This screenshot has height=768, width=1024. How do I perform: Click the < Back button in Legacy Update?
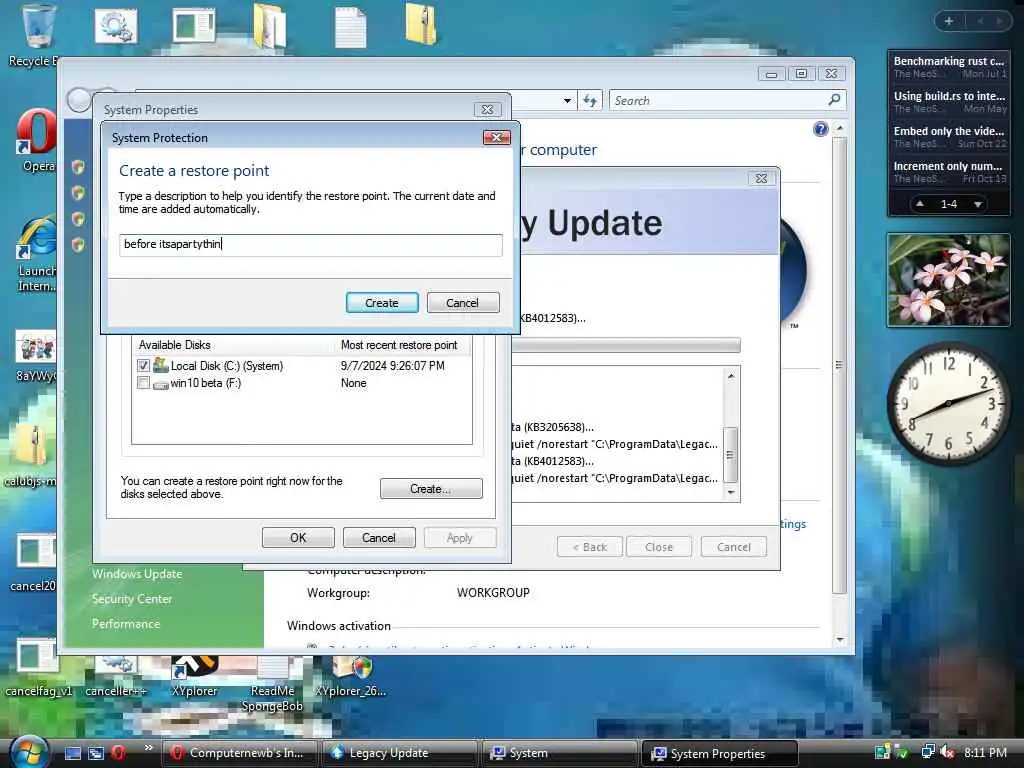coord(590,547)
